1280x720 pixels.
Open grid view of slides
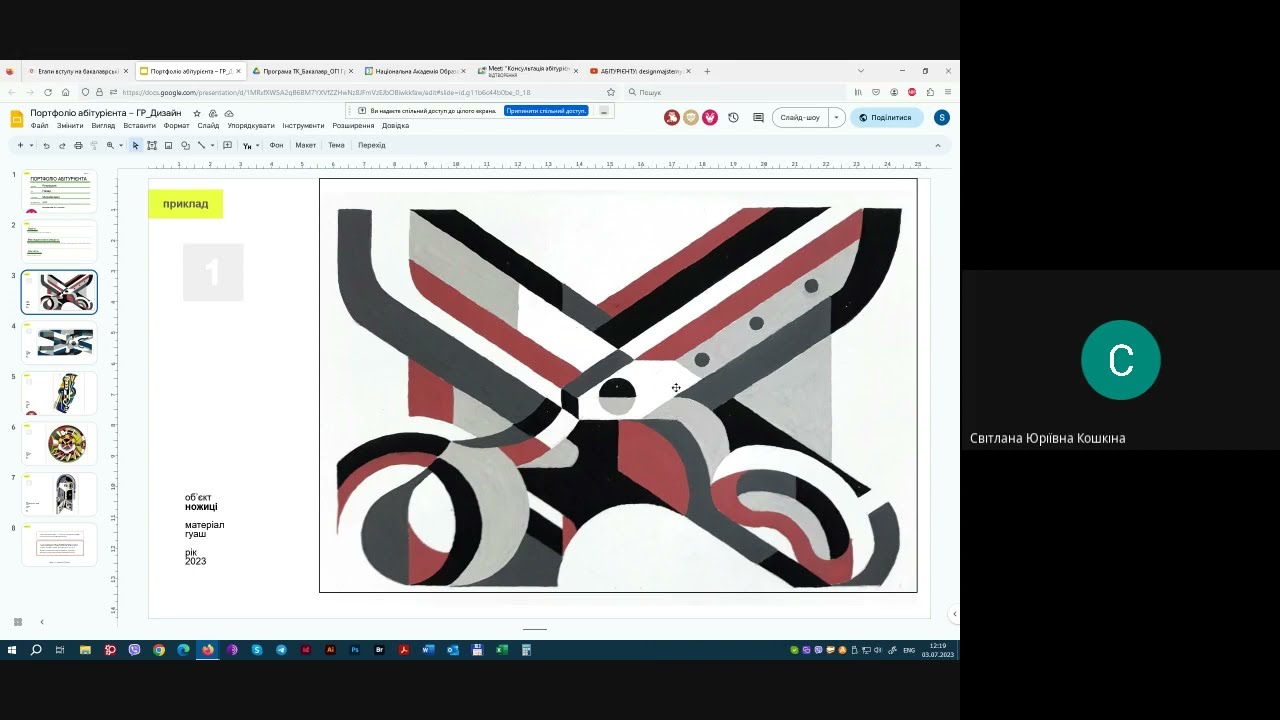pos(18,622)
